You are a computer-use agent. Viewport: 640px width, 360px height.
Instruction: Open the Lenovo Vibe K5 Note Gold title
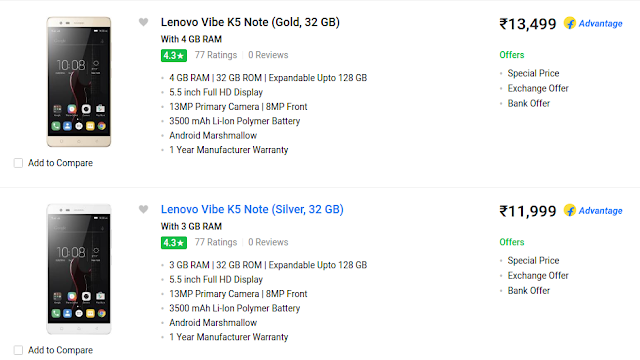250,22
